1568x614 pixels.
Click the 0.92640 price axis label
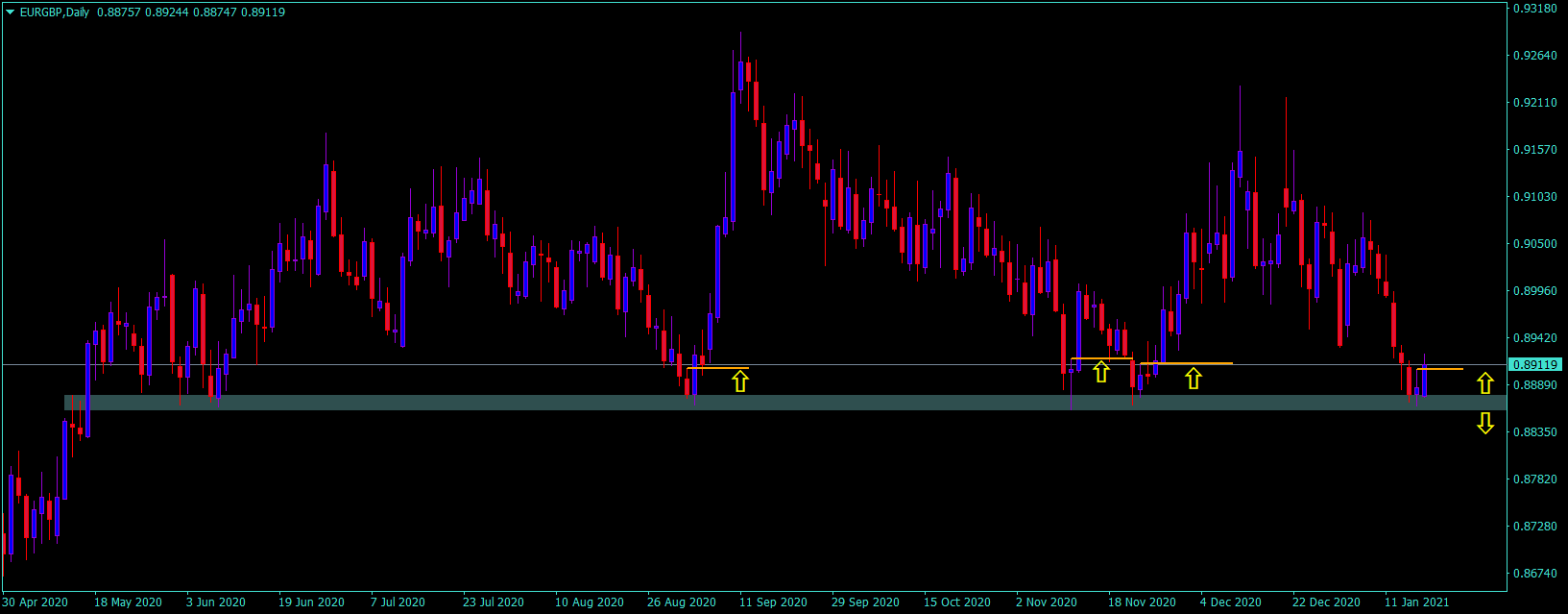1535,56
